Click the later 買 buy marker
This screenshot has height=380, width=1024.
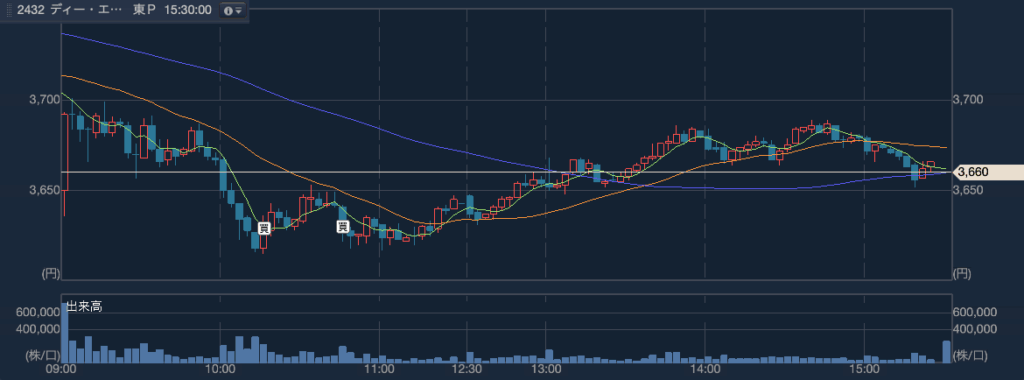click(x=342, y=227)
